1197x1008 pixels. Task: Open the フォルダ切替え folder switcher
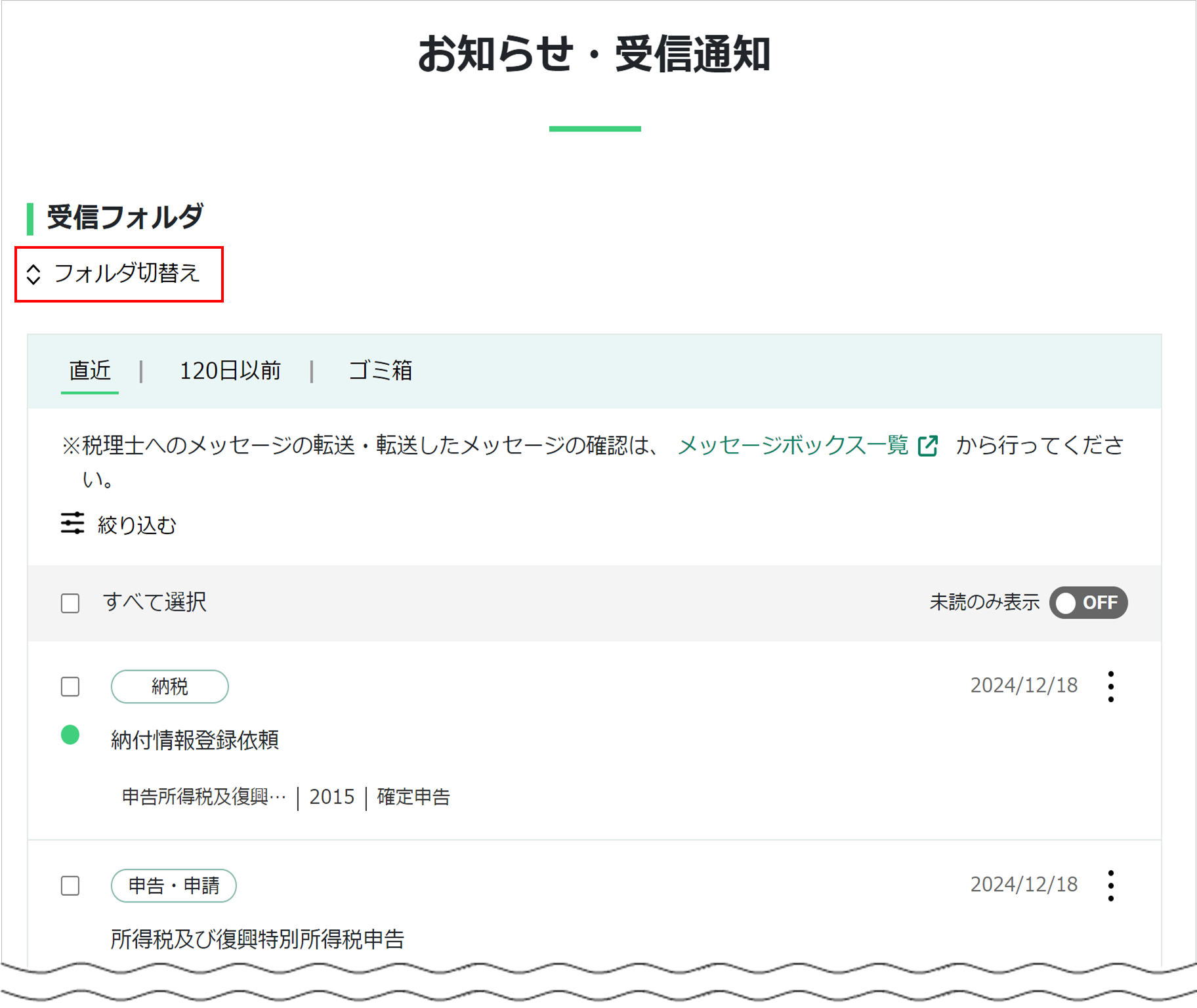coord(119,274)
